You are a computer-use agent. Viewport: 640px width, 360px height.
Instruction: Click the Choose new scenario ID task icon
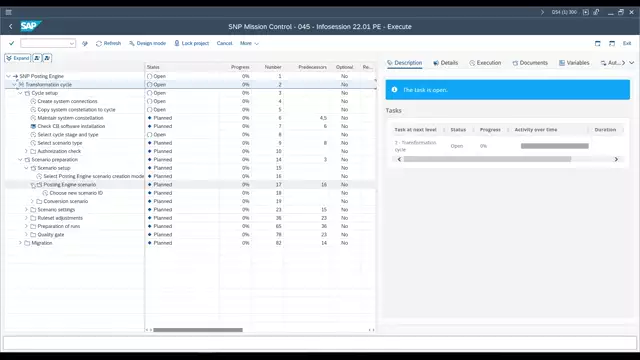45,193
